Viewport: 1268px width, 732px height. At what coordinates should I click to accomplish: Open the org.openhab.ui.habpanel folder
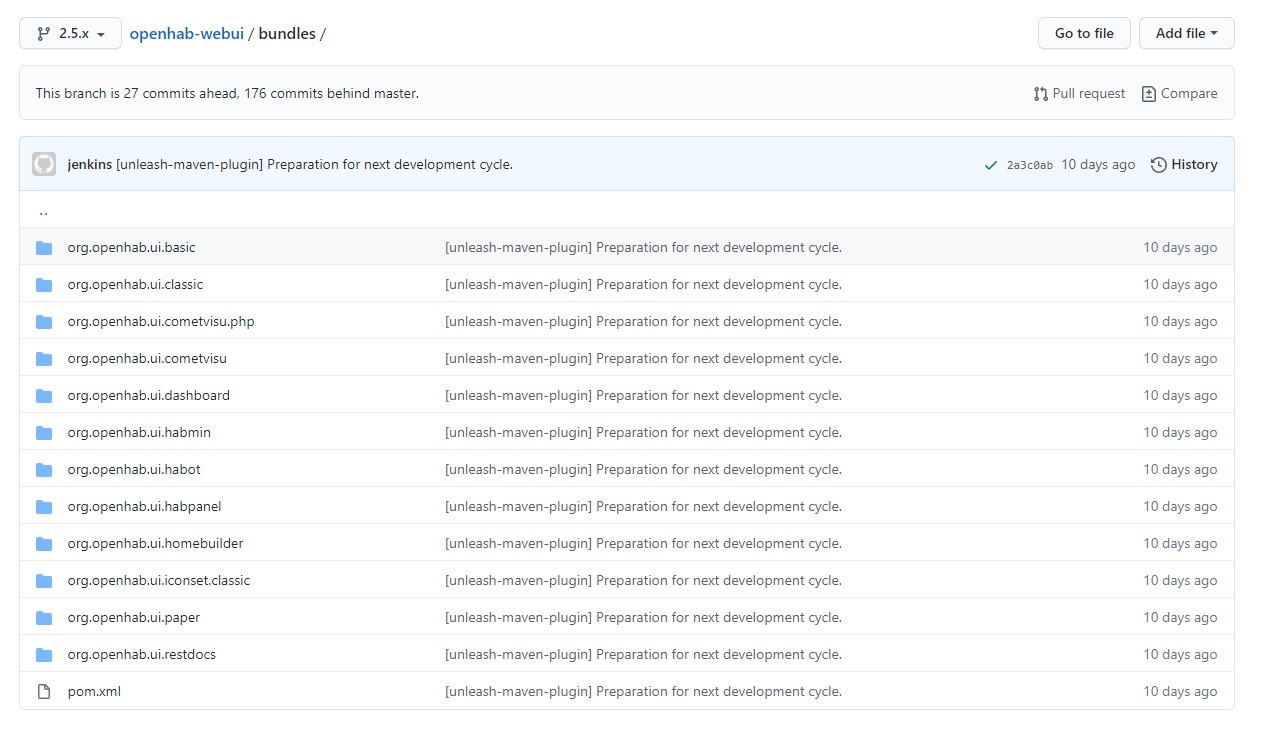point(145,506)
